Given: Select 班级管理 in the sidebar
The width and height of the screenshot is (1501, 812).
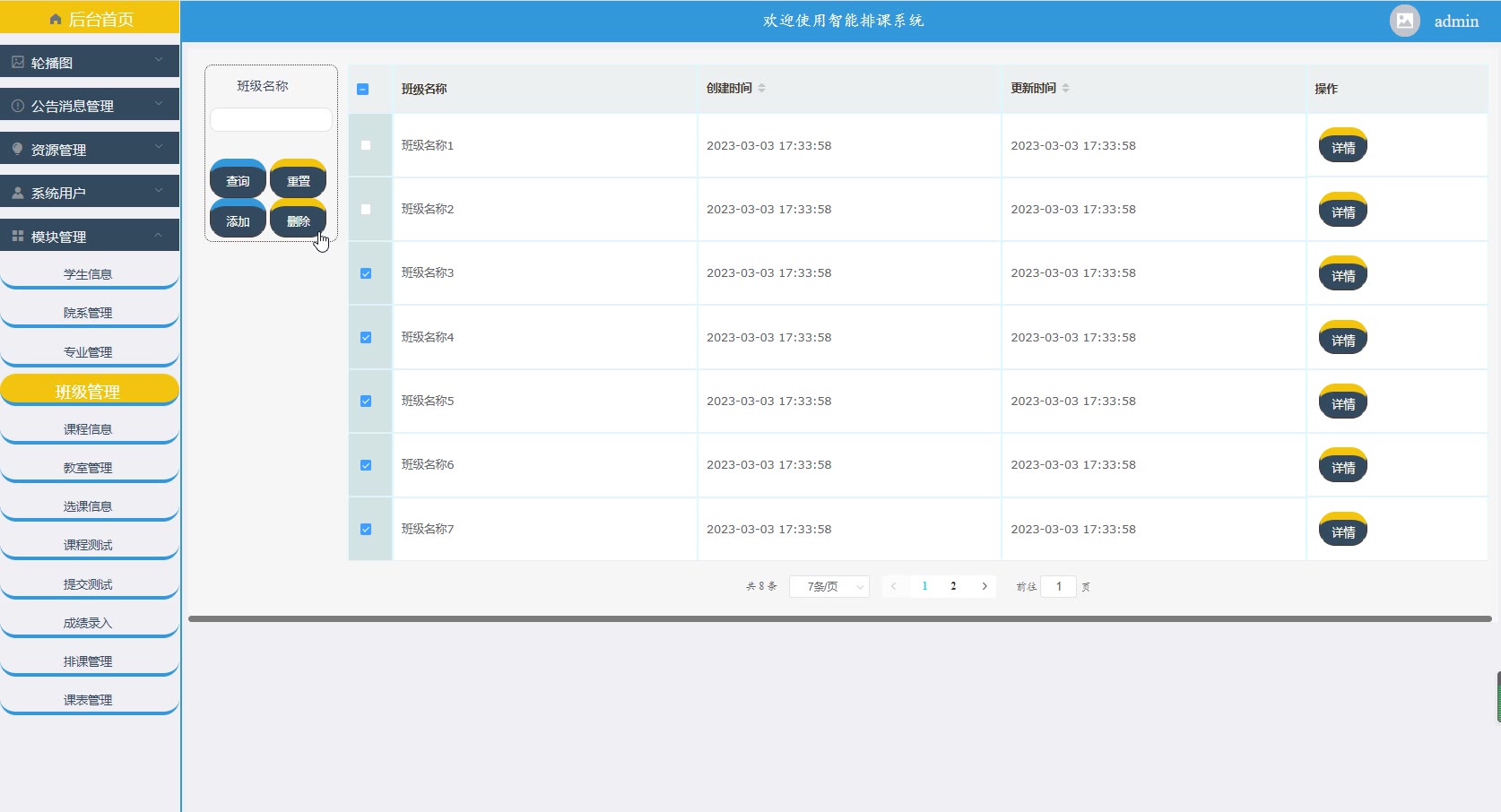Looking at the screenshot, I should (89, 391).
